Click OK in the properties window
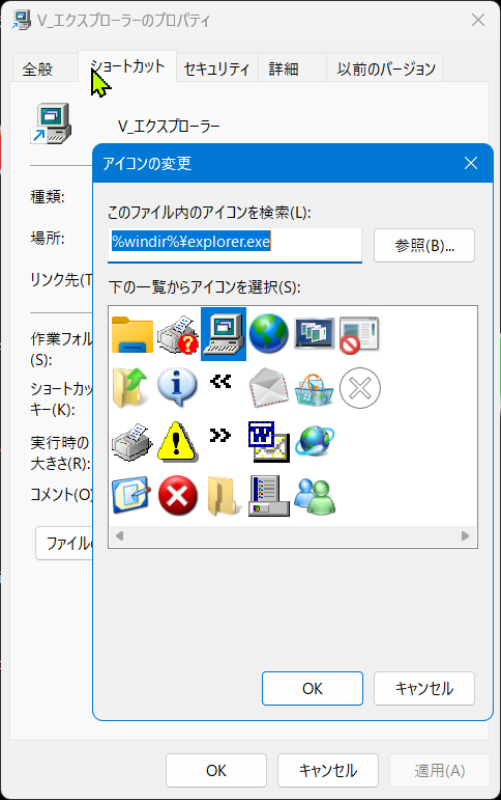501x800 pixels. tap(216, 770)
